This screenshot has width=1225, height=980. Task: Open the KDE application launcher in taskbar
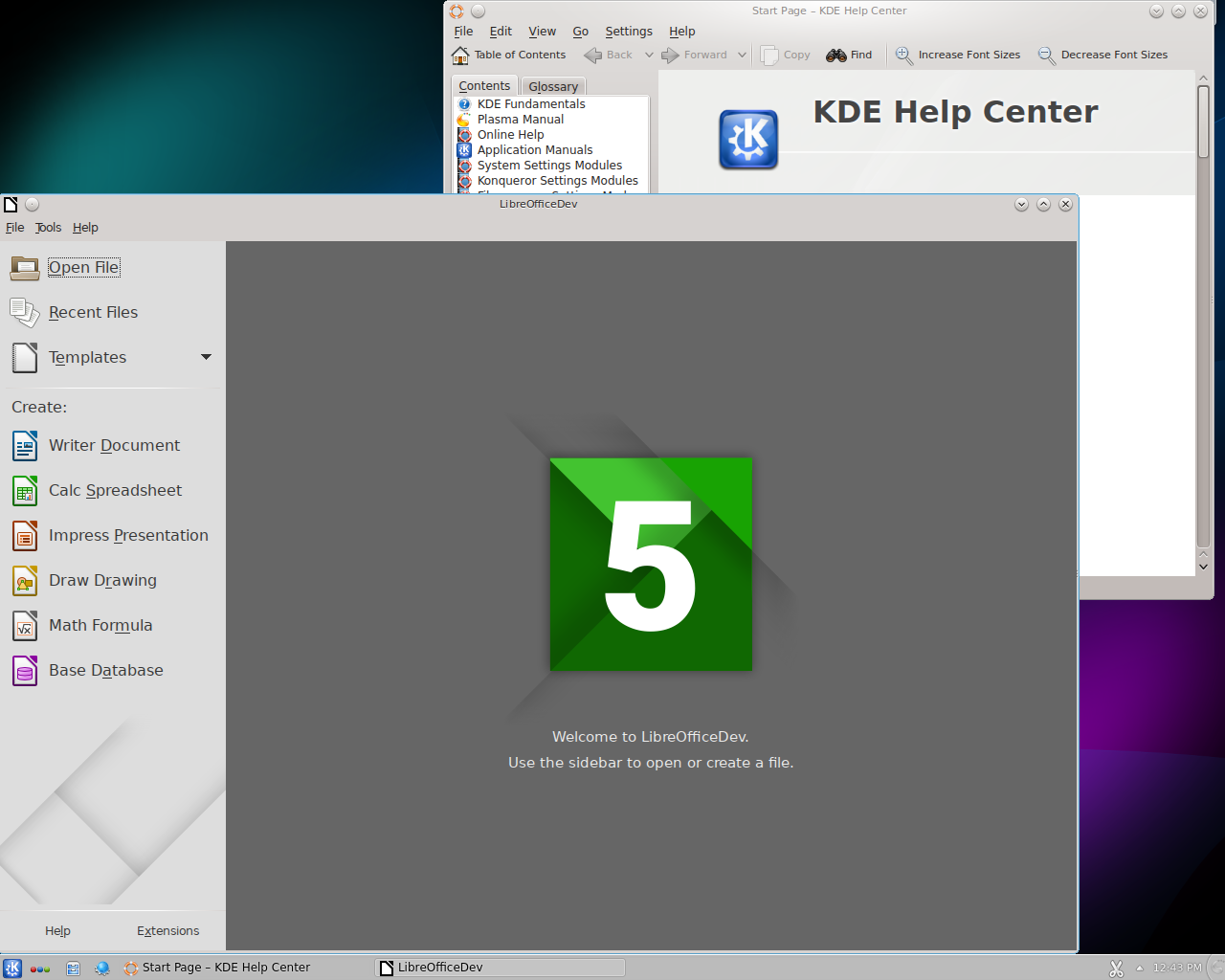click(x=12, y=968)
